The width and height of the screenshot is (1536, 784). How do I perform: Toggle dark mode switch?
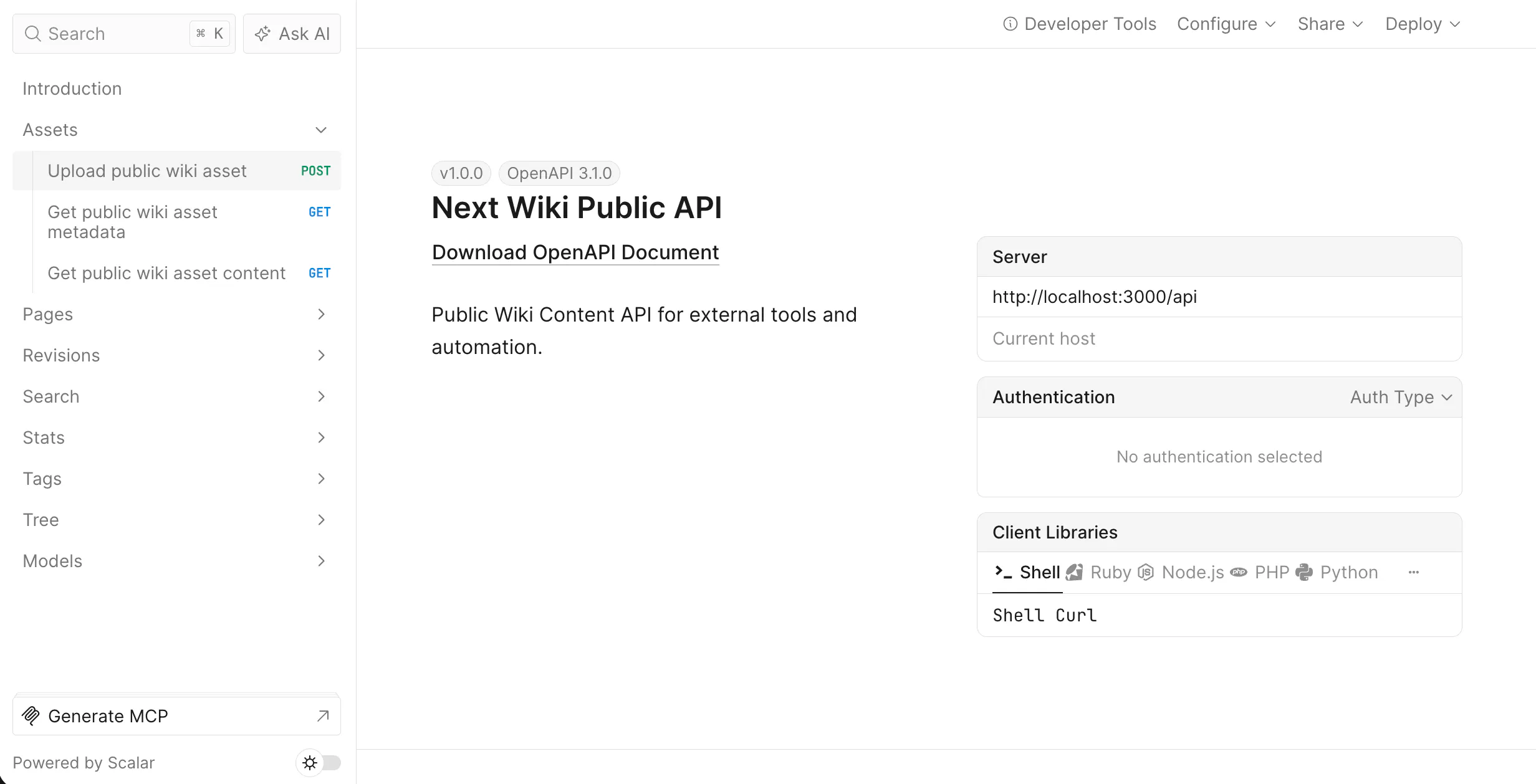319,762
